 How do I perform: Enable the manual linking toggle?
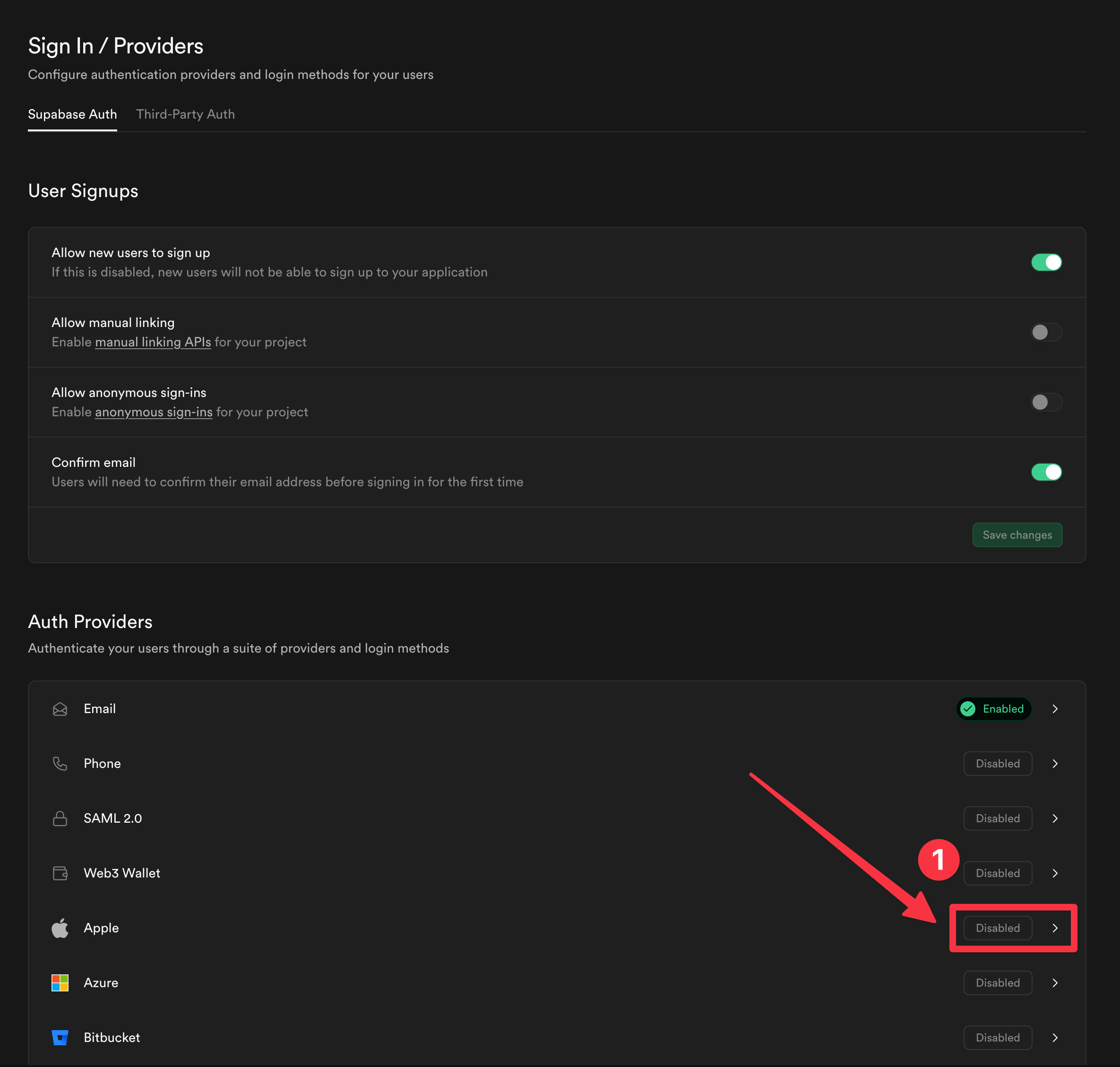[x=1046, y=332]
